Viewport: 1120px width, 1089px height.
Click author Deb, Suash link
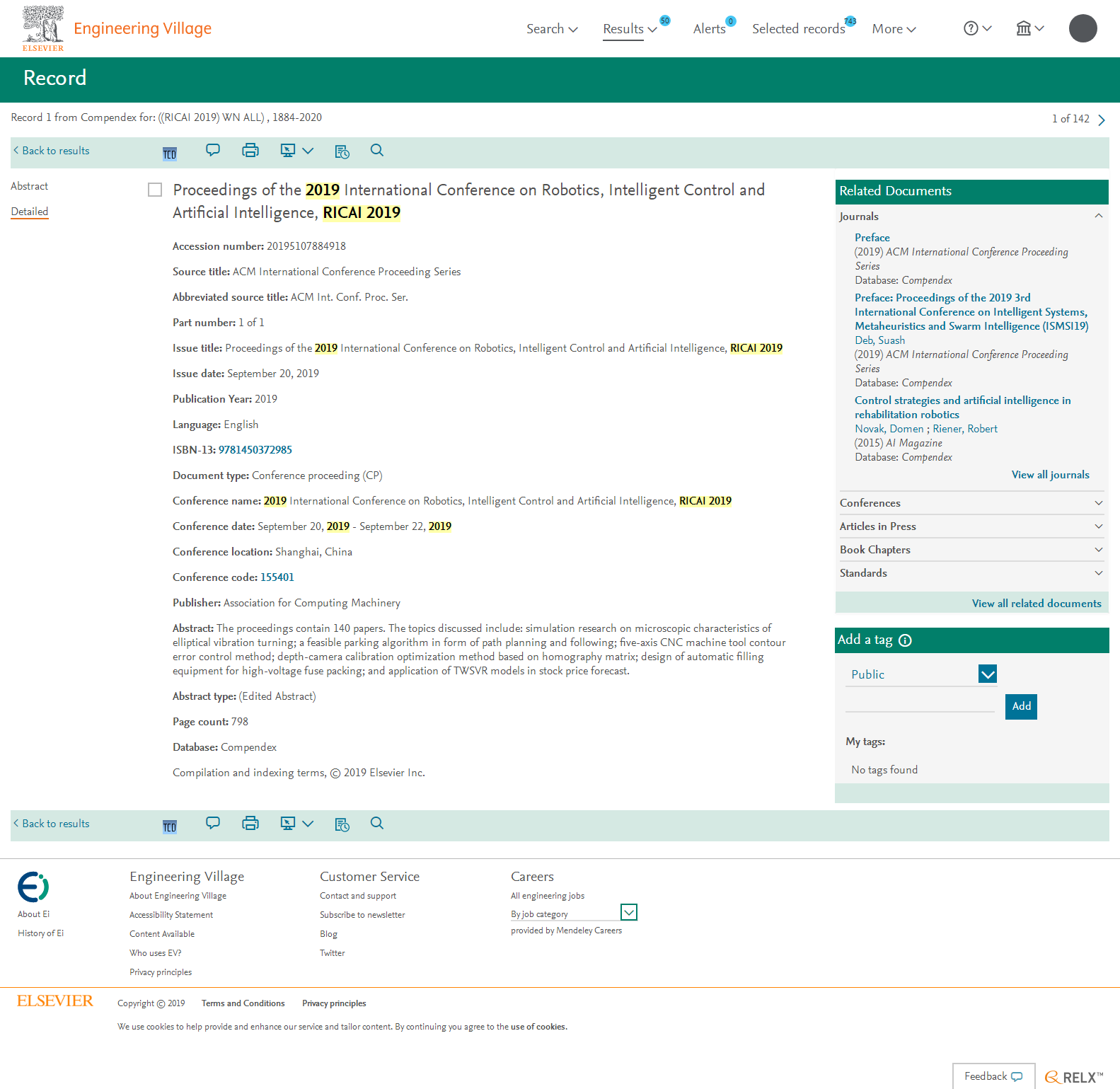879,340
